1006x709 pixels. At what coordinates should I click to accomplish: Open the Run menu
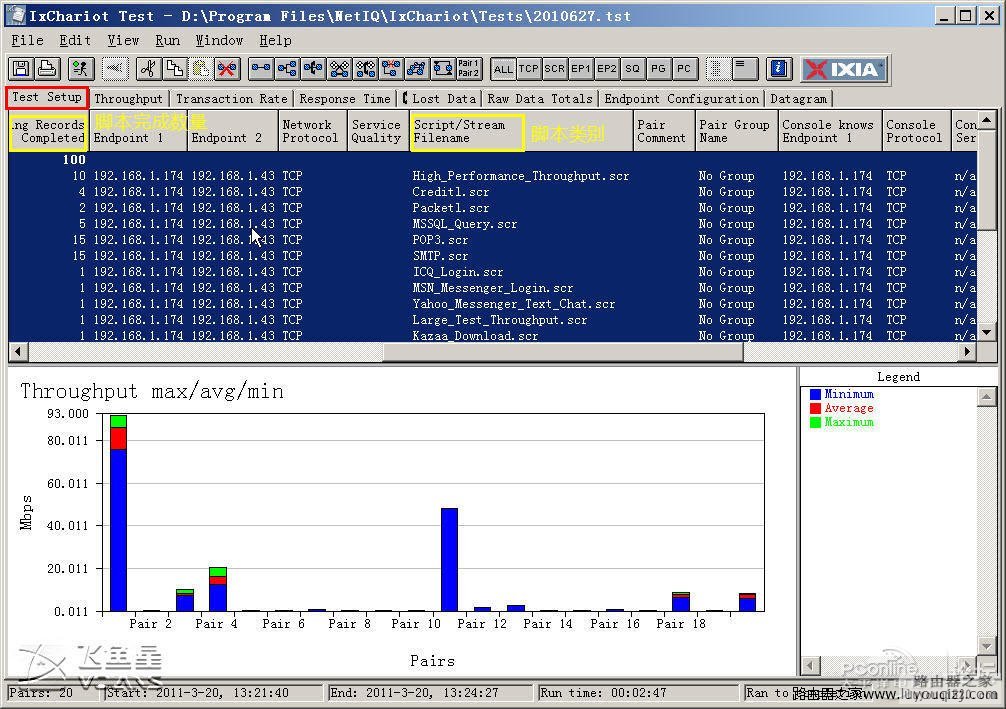pos(167,40)
